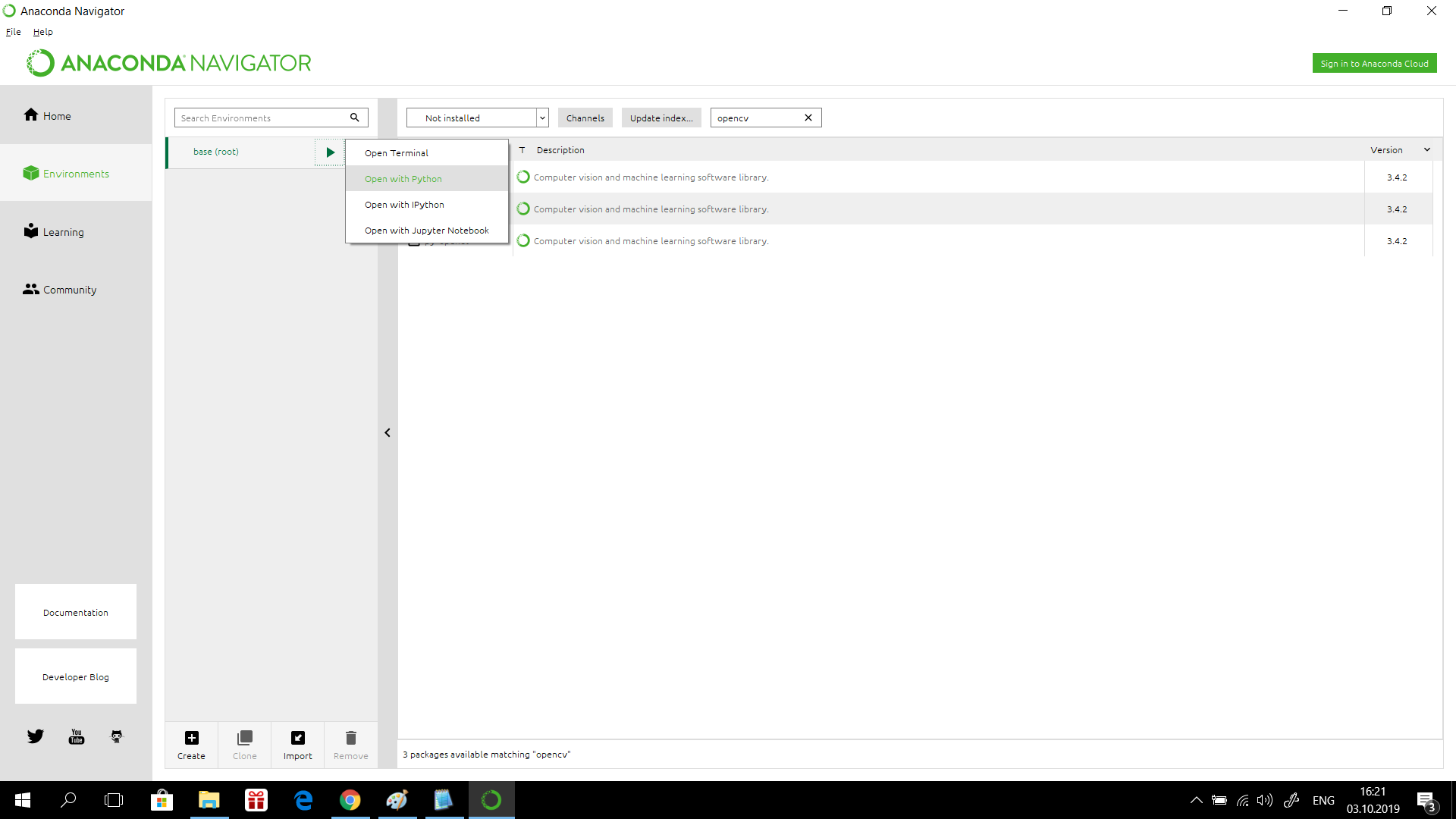This screenshot has height=819, width=1456.
Task: Click the Version column expander arrow
Action: [x=1429, y=149]
